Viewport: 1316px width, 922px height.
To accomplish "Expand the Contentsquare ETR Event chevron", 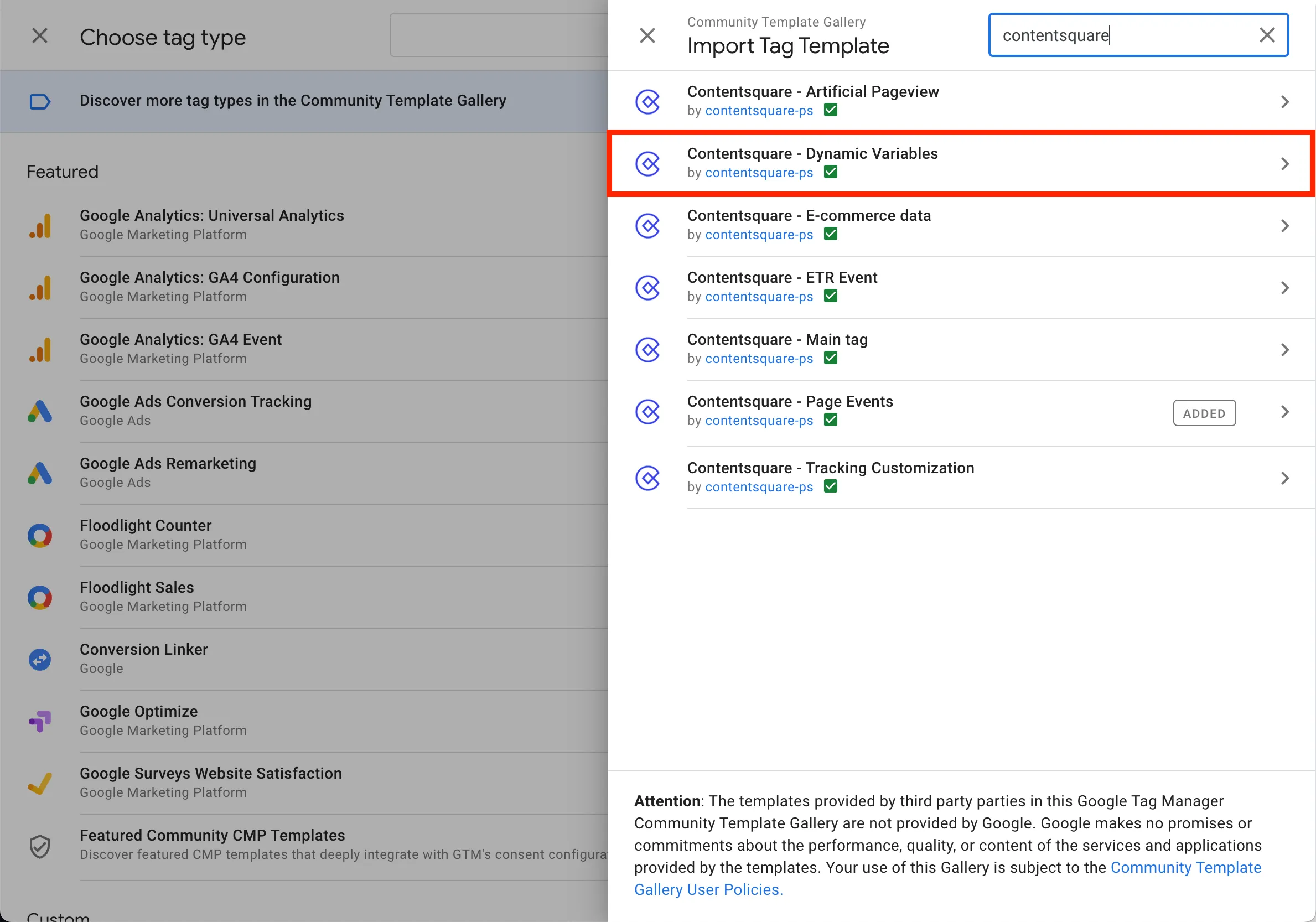I will click(1284, 288).
